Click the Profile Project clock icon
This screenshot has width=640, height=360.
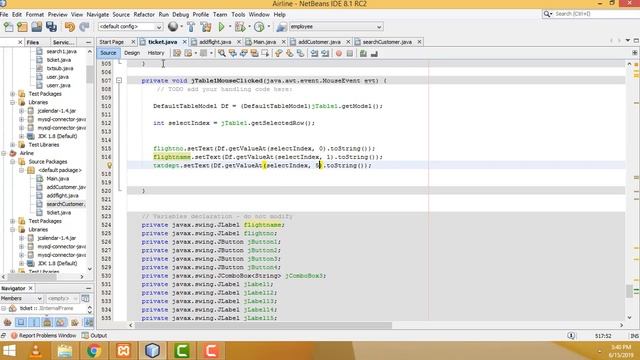tap(259, 27)
